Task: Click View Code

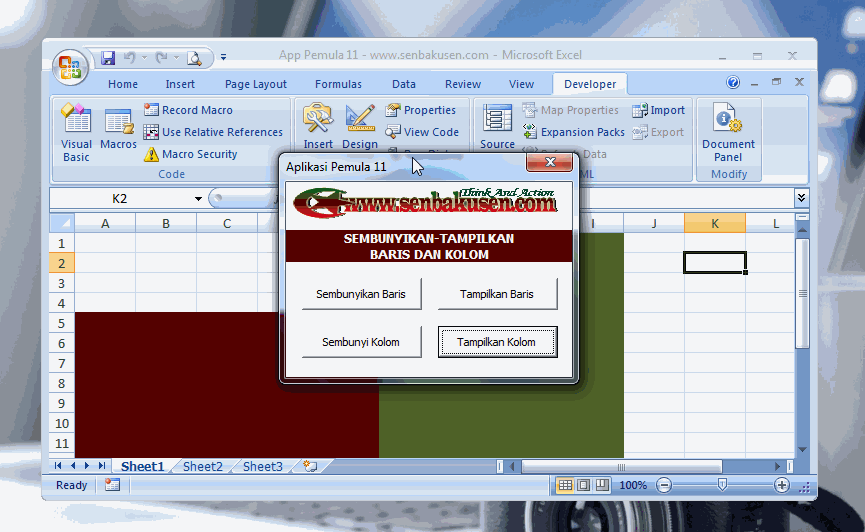Action: (423, 132)
